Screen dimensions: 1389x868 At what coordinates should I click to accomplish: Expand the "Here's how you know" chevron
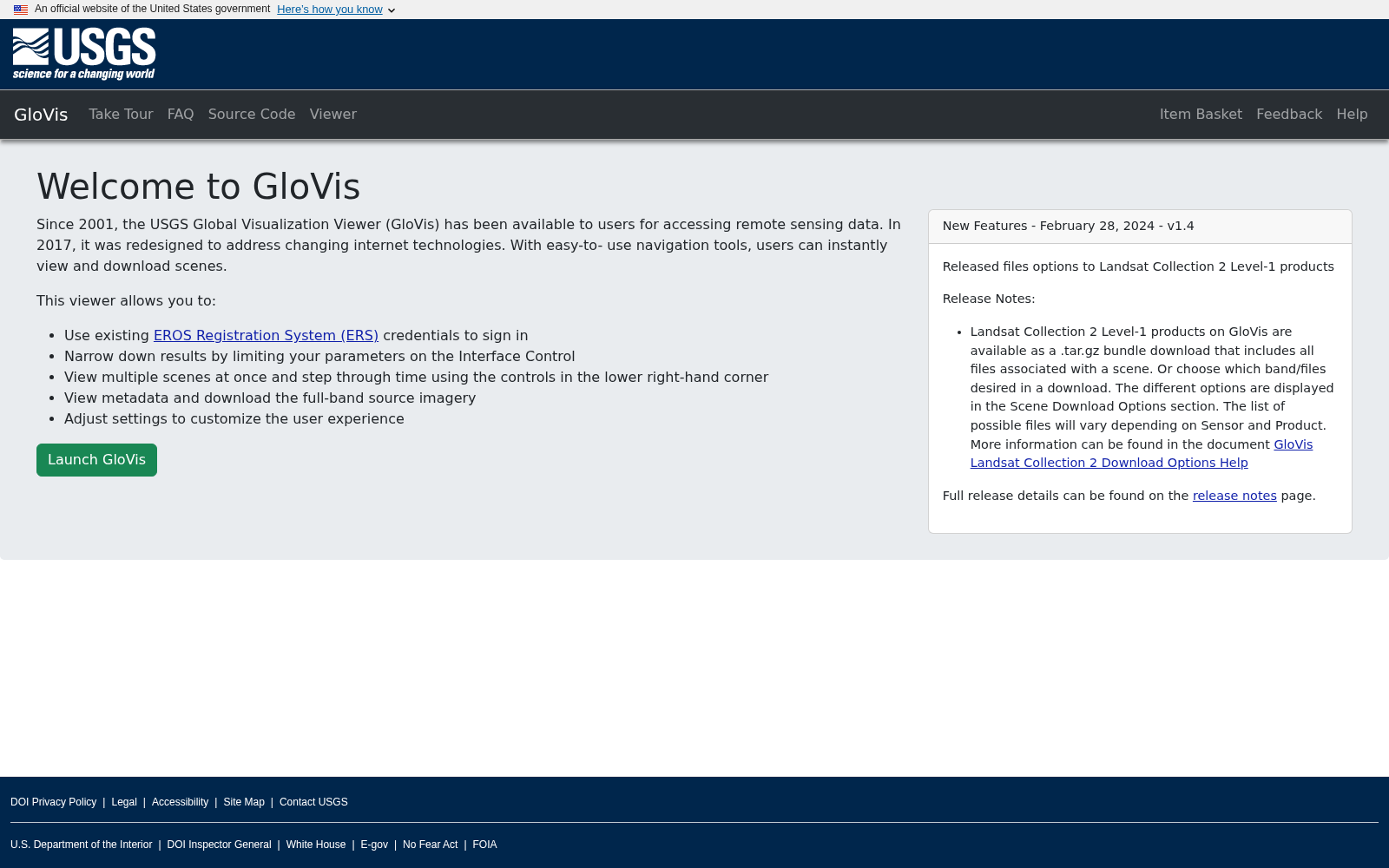[392, 10]
